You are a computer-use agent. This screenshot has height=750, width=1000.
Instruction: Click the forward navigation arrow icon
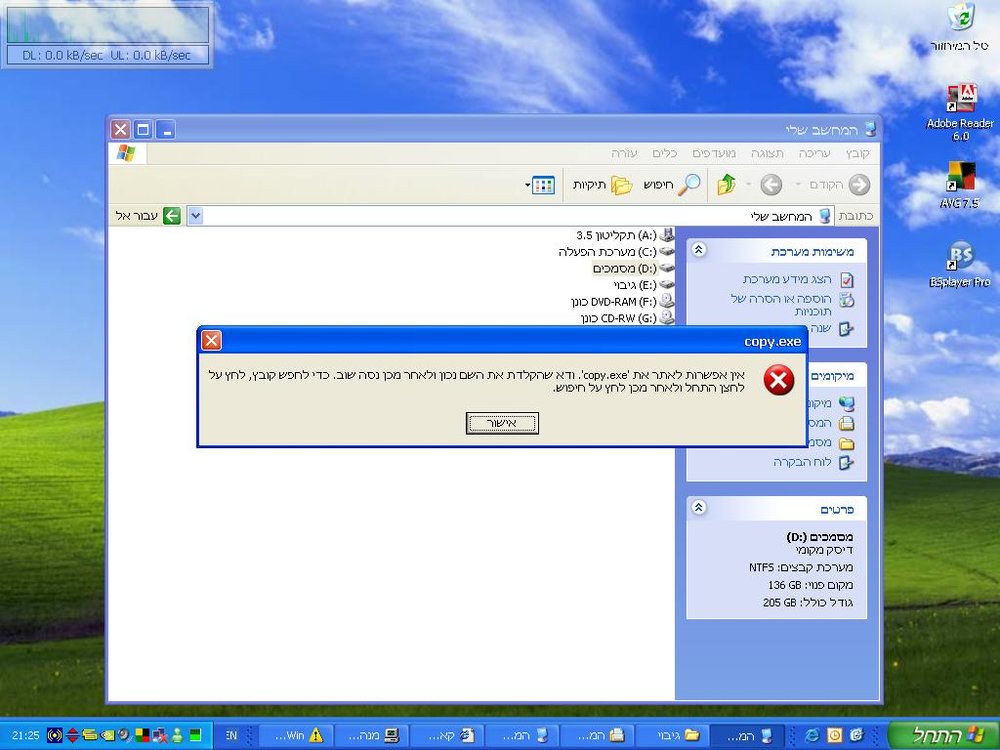point(771,185)
